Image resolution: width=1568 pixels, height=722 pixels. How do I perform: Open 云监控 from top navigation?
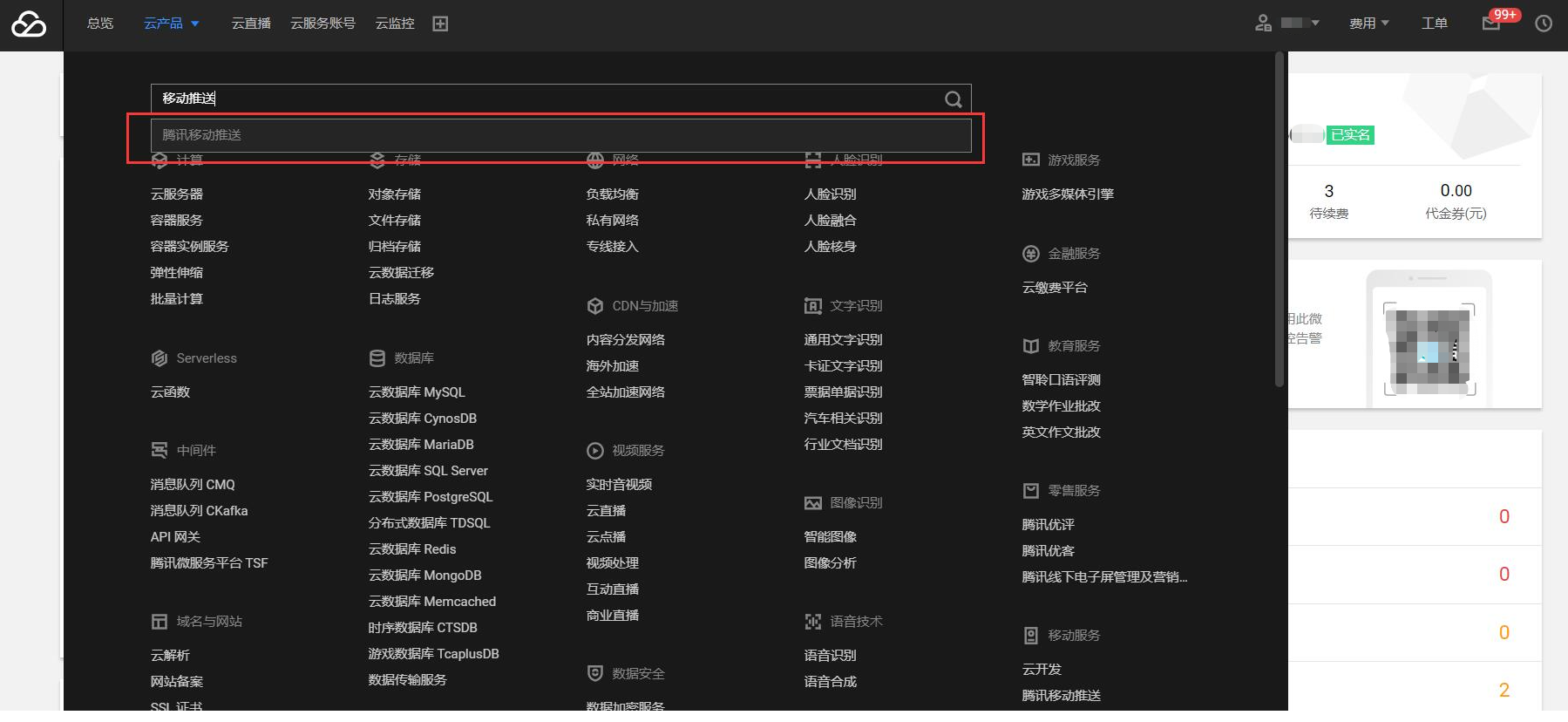[x=395, y=24]
